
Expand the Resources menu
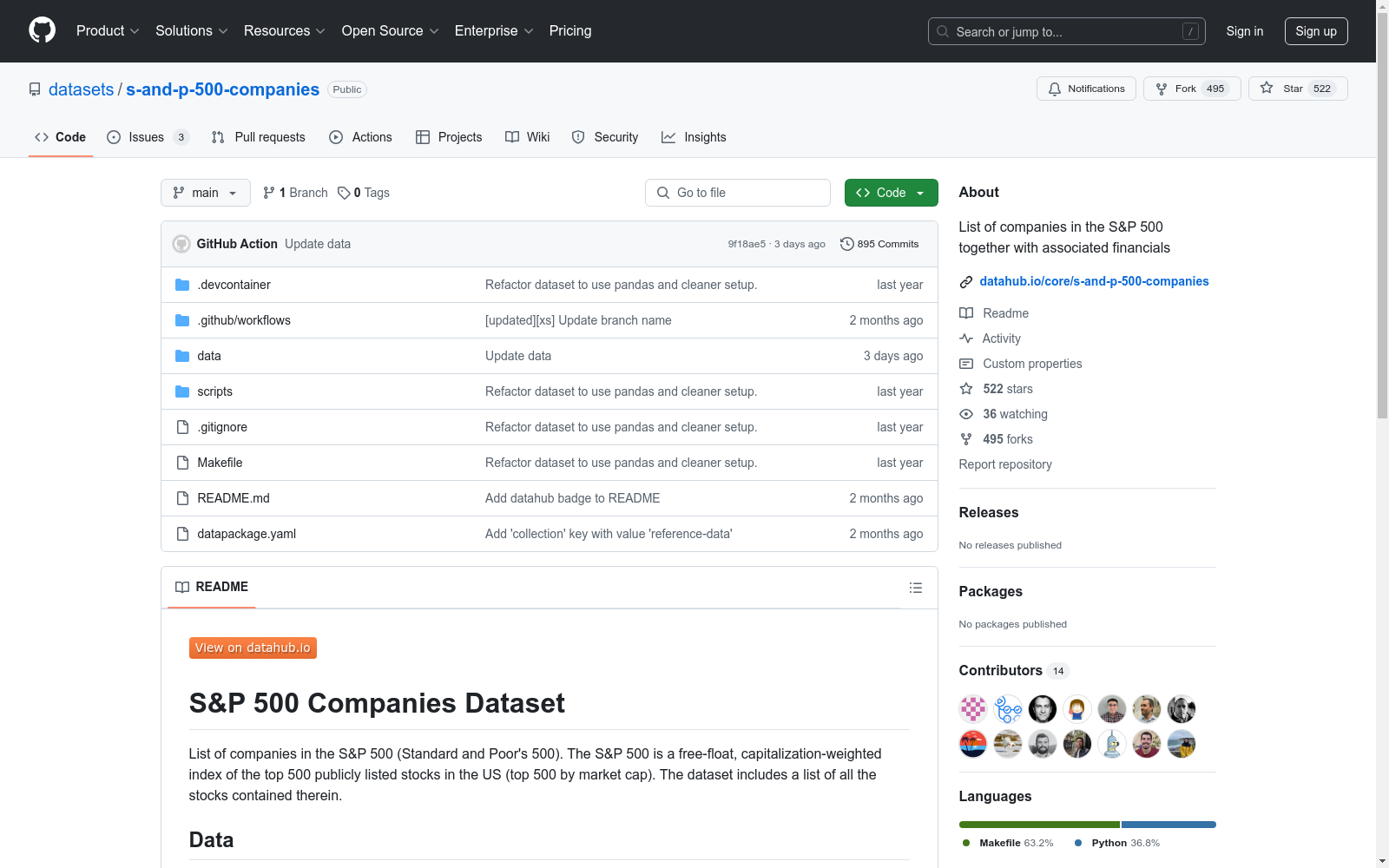(285, 31)
